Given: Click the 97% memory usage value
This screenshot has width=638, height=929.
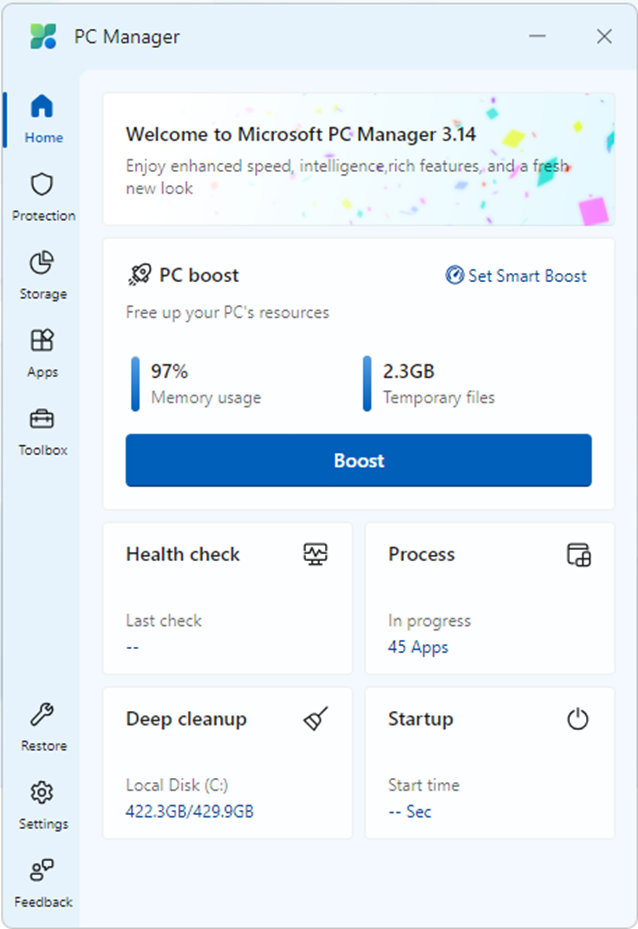Looking at the screenshot, I should coord(169,371).
